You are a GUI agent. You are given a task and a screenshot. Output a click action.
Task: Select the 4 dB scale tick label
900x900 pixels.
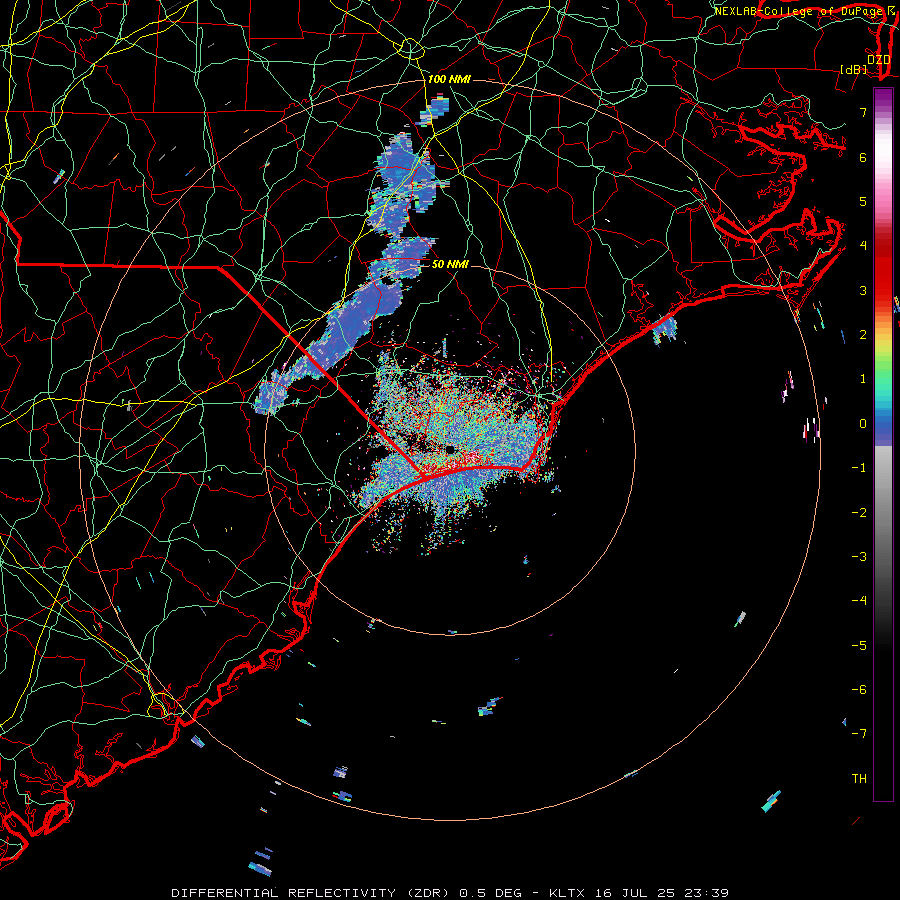(863, 246)
